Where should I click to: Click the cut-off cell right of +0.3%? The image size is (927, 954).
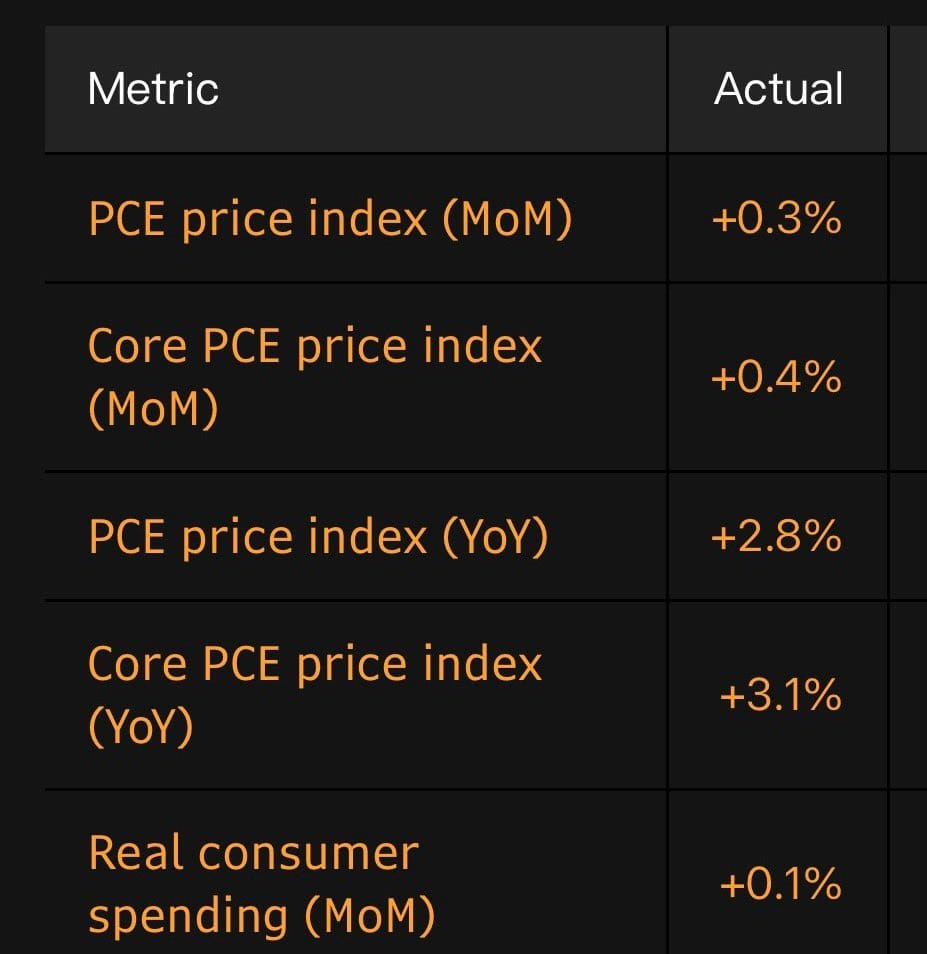[909, 219]
